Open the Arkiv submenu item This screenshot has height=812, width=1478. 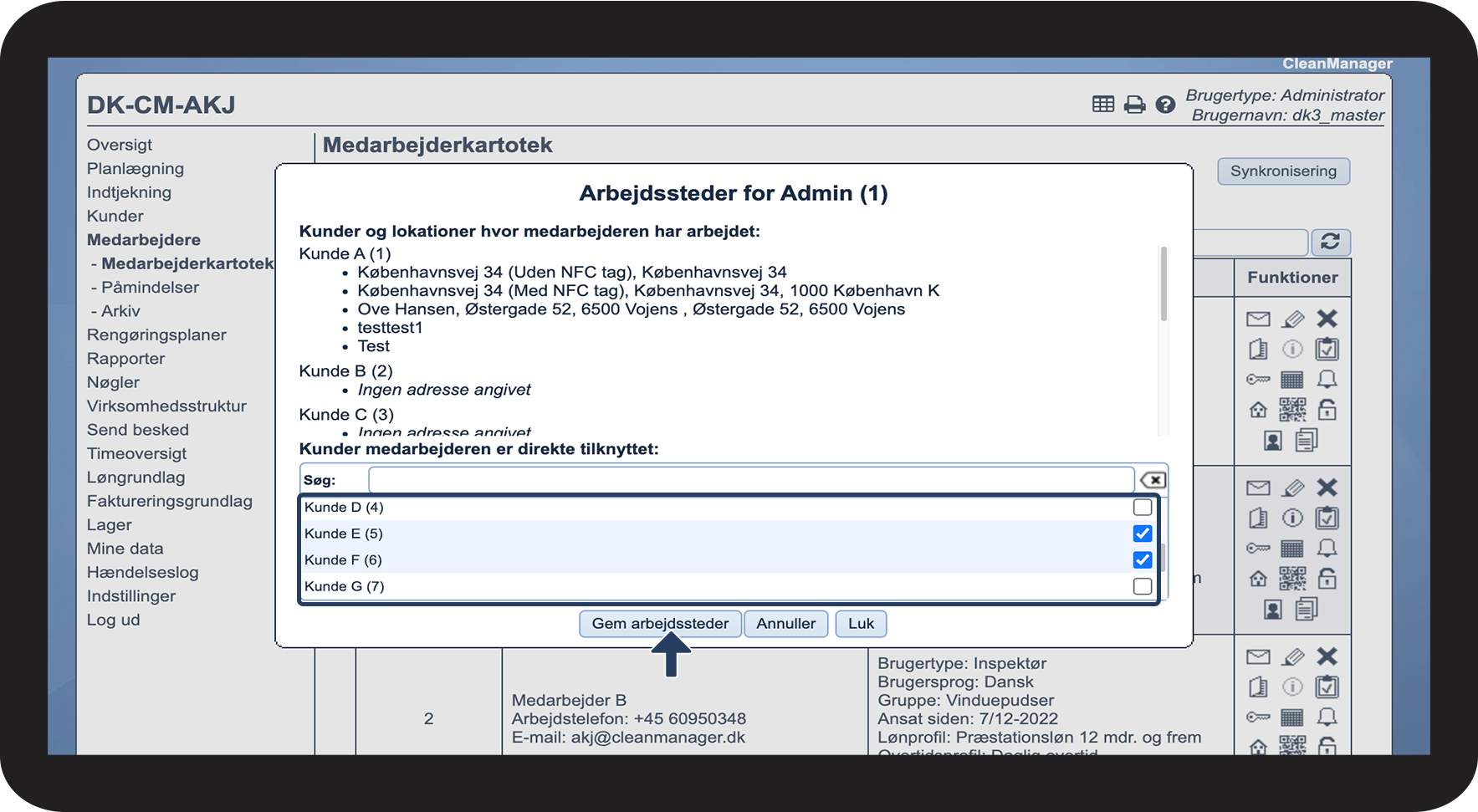tap(120, 311)
